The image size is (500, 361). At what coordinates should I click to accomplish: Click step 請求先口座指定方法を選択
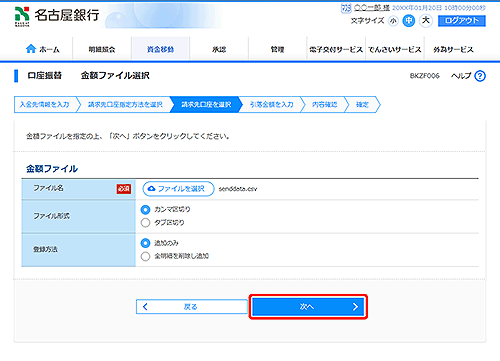125,105
